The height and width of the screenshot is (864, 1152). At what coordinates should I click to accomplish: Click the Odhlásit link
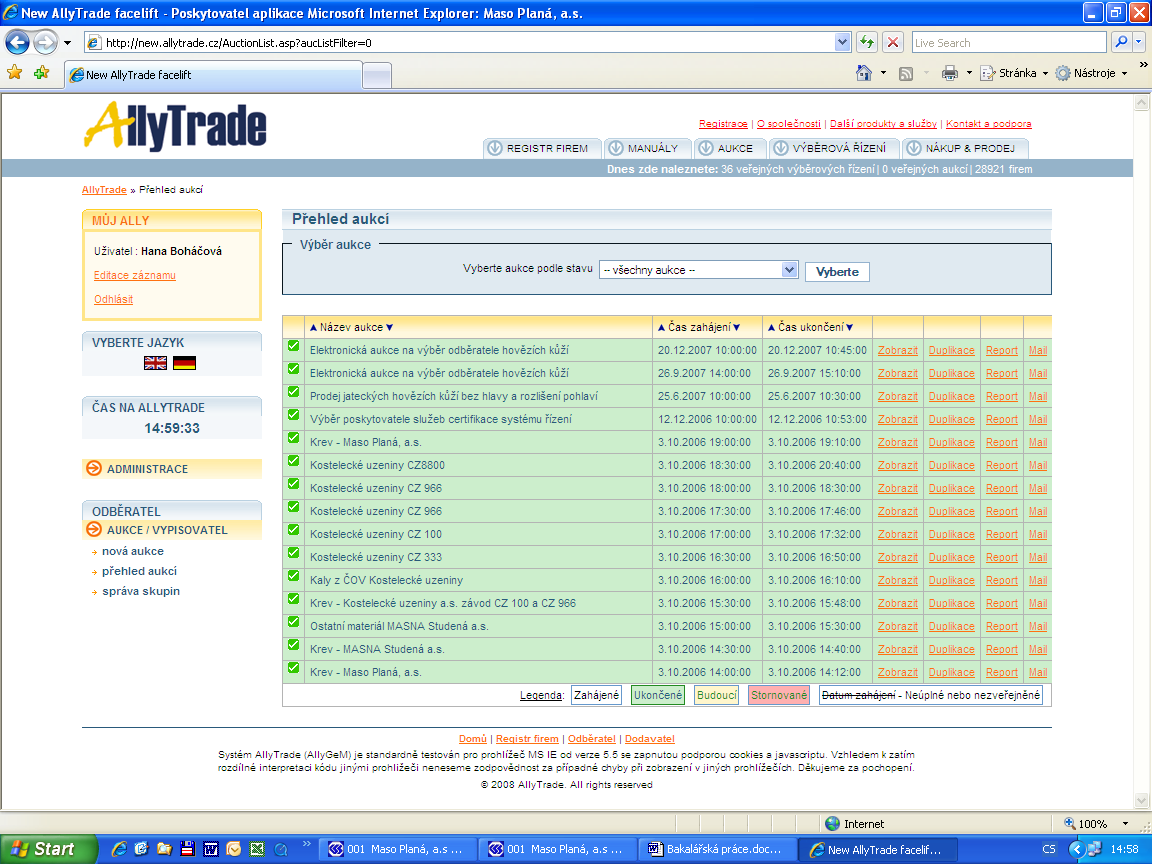coord(113,299)
